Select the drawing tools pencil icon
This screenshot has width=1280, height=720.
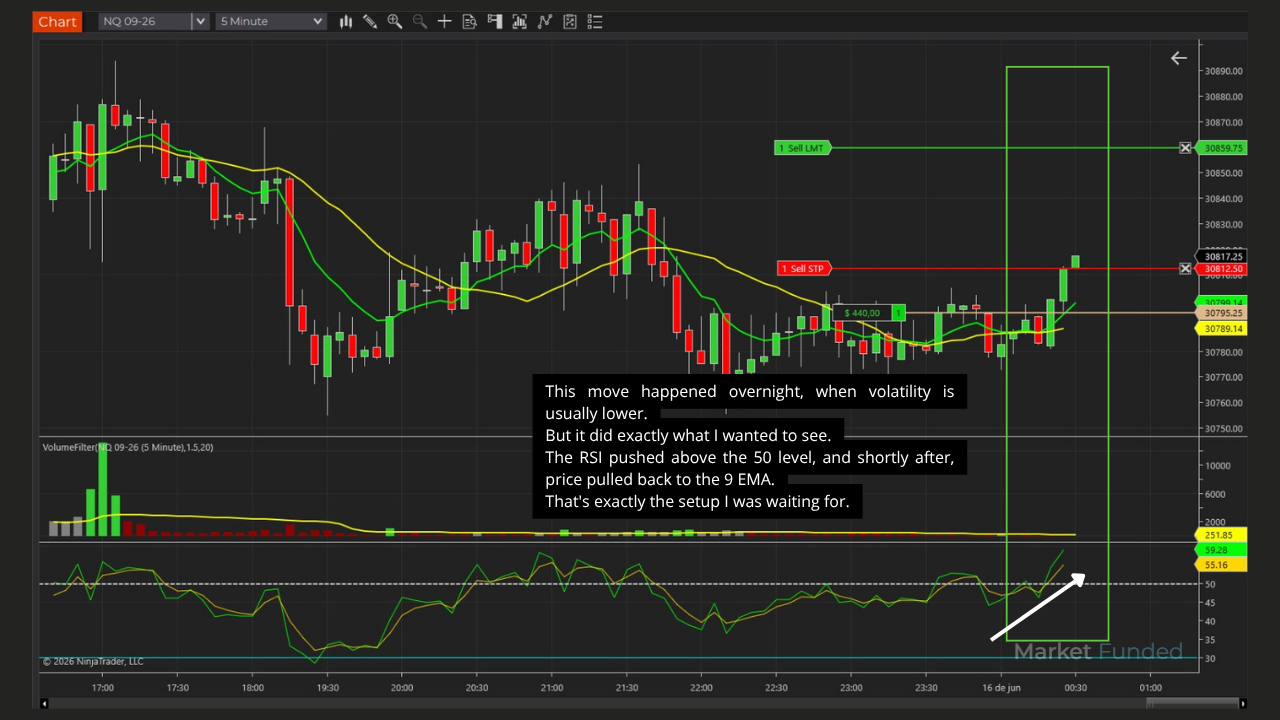[370, 21]
